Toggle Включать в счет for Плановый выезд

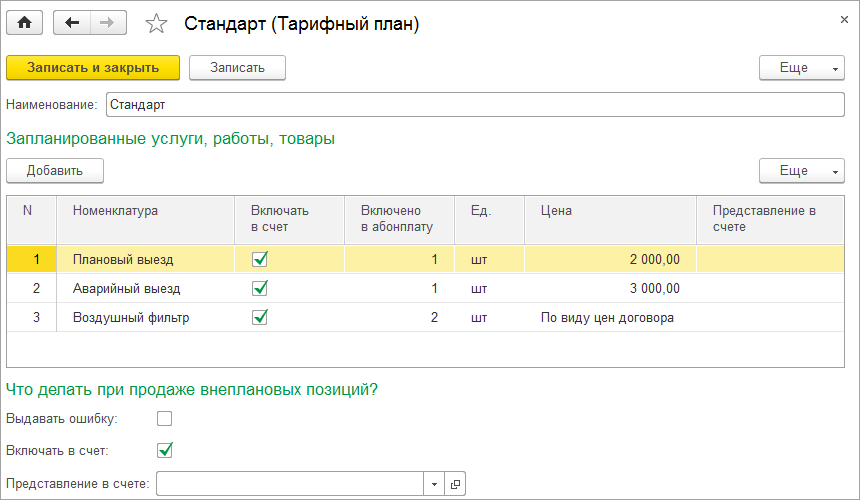click(261, 259)
